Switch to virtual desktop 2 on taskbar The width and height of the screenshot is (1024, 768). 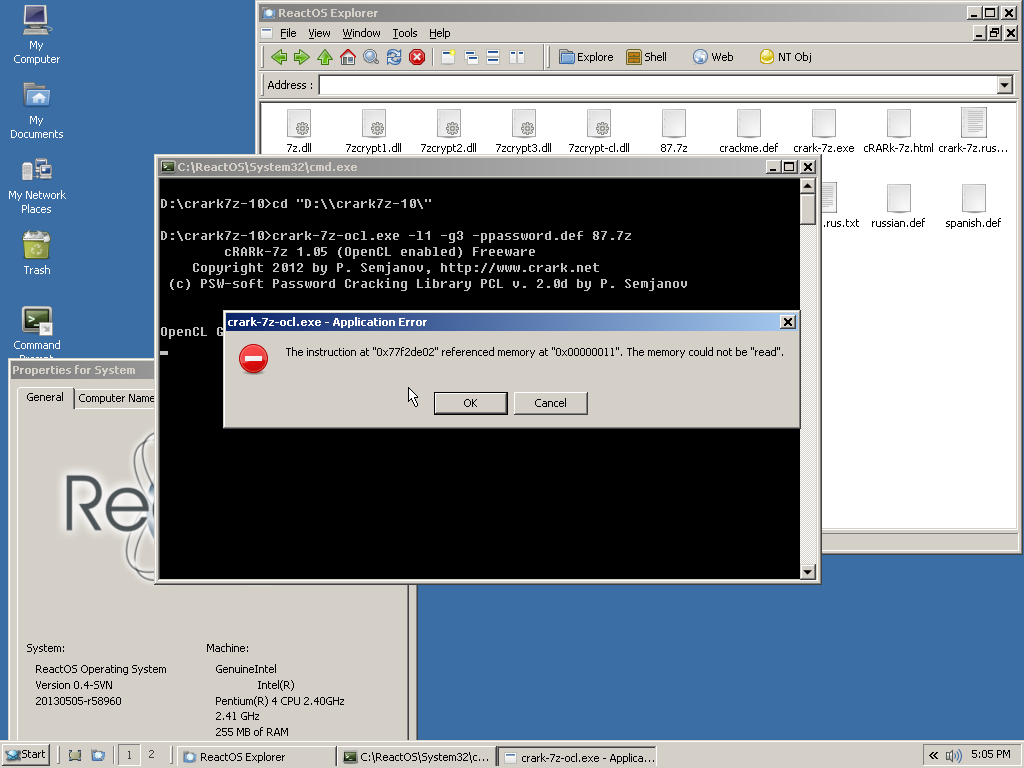(152, 755)
